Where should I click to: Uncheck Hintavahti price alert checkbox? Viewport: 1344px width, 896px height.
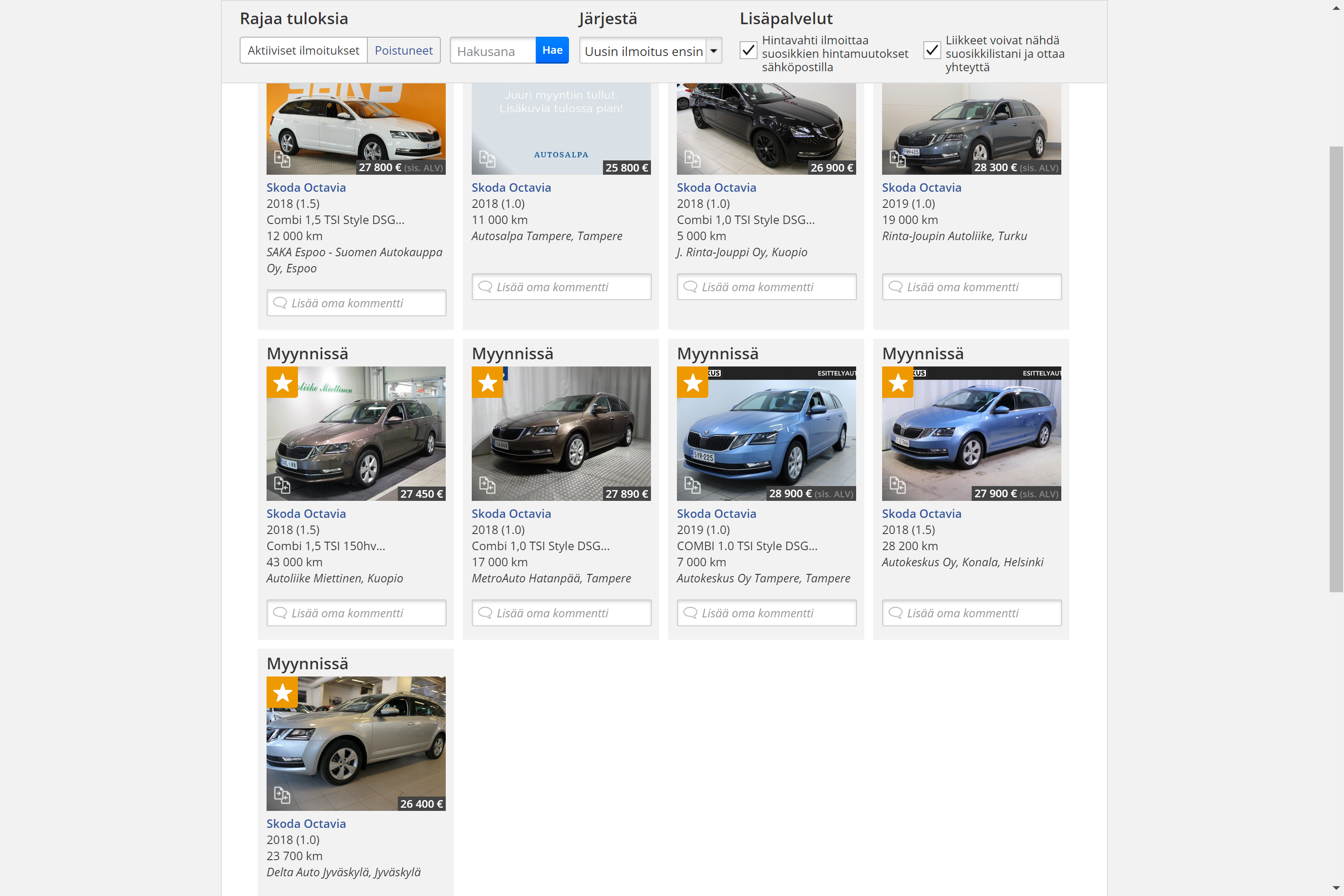click(749, 50)
